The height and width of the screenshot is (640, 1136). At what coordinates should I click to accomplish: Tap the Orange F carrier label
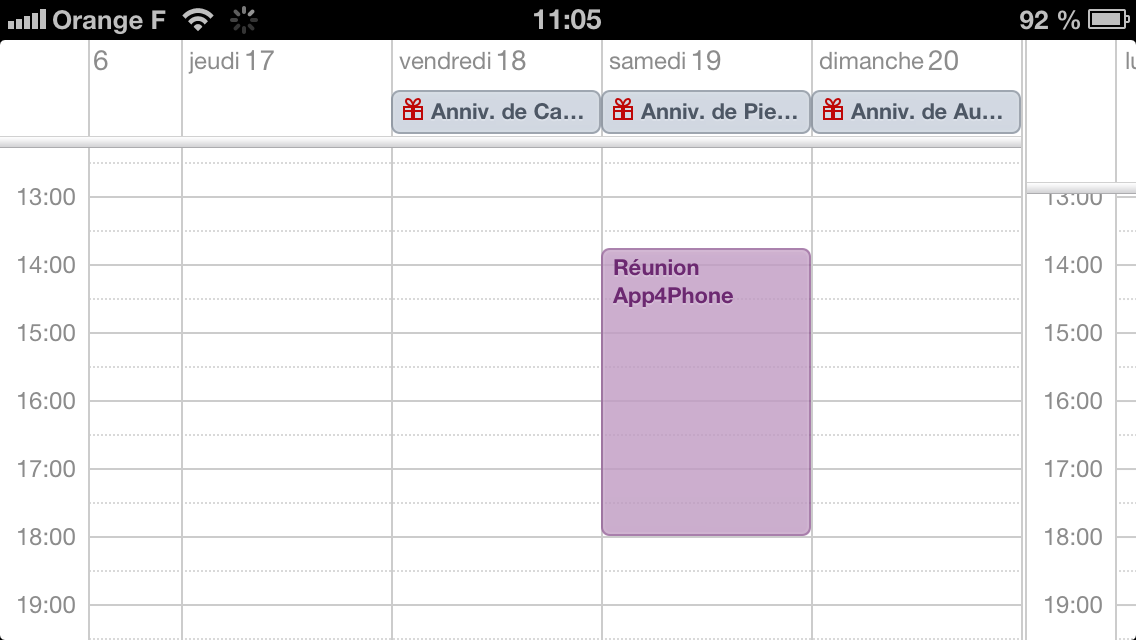pos(110,20)
